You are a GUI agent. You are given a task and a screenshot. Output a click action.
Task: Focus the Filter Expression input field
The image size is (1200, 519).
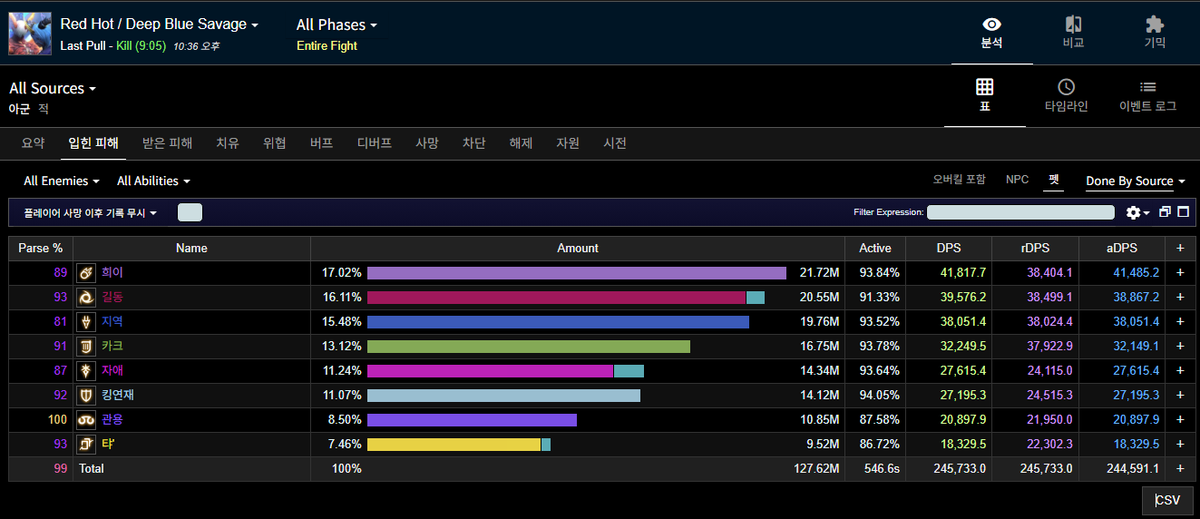(1020, 212)
